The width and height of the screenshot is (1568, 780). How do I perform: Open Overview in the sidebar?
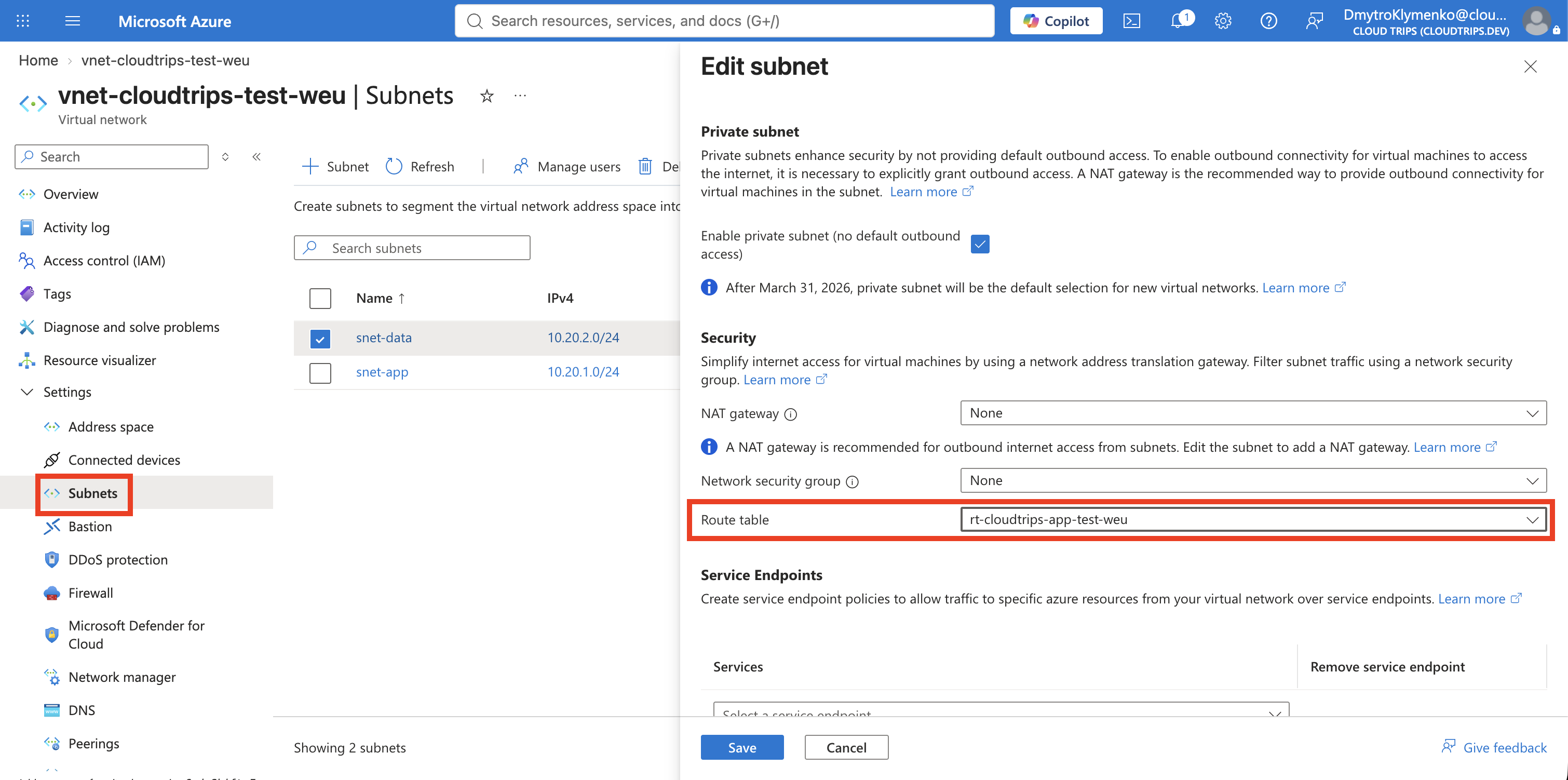pyautogui.click(x=71, y=194)
